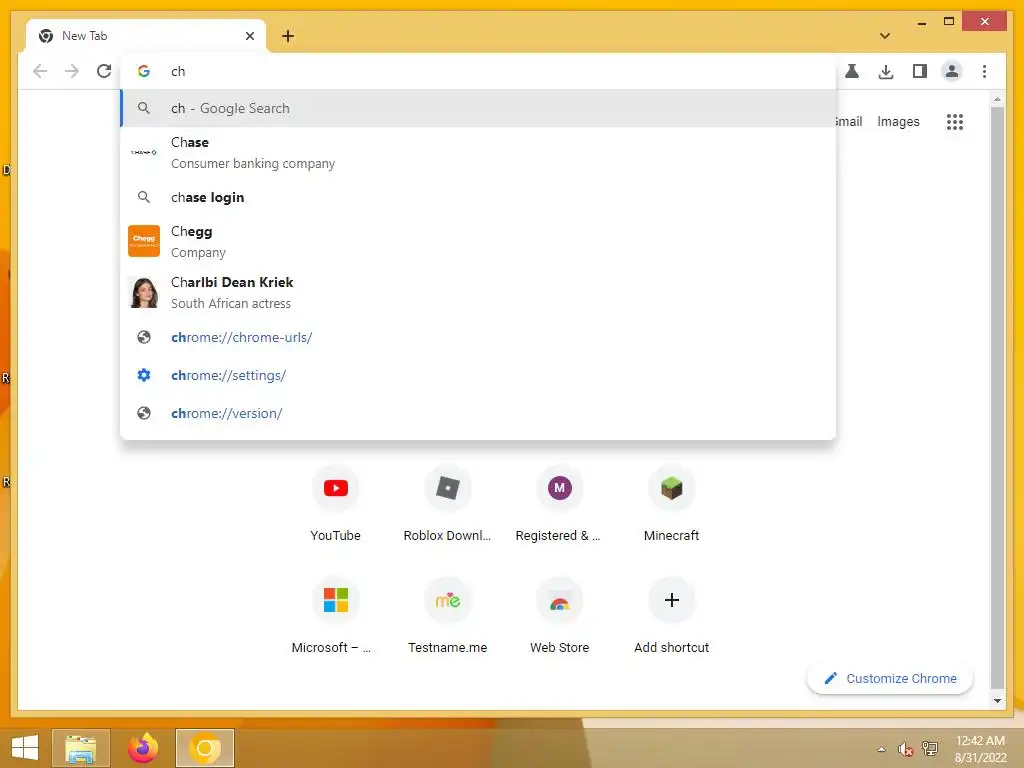Open the YouTube shortcut
Screen dimensions: 1024x768
click(x=336, y=504)
